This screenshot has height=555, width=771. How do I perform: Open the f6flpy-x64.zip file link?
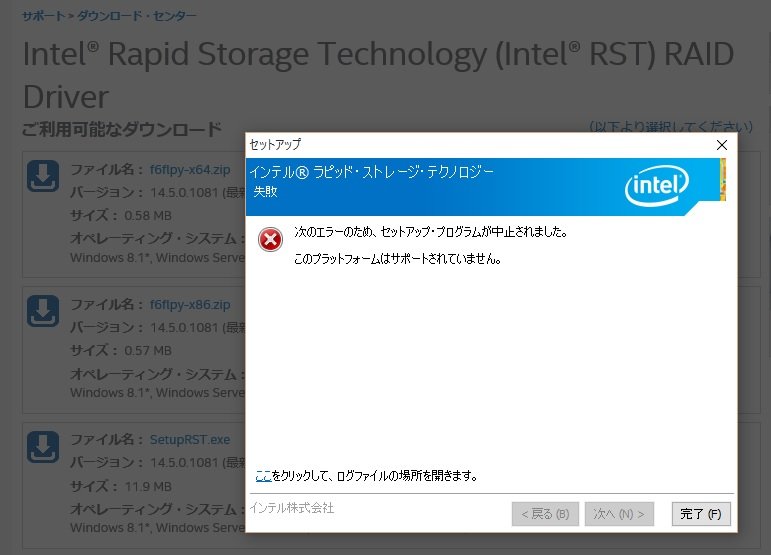coord(190,169)
